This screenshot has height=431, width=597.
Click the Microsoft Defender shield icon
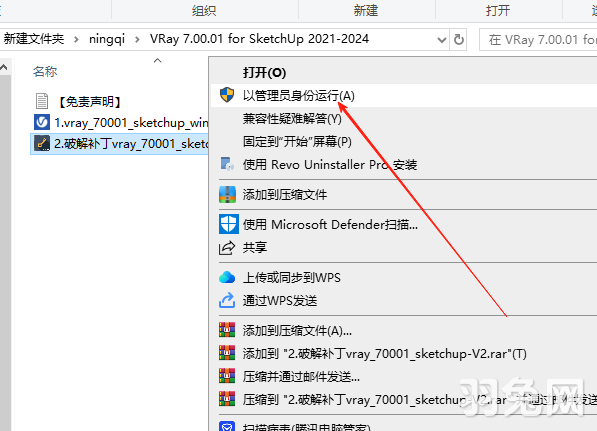coord(228,224)
